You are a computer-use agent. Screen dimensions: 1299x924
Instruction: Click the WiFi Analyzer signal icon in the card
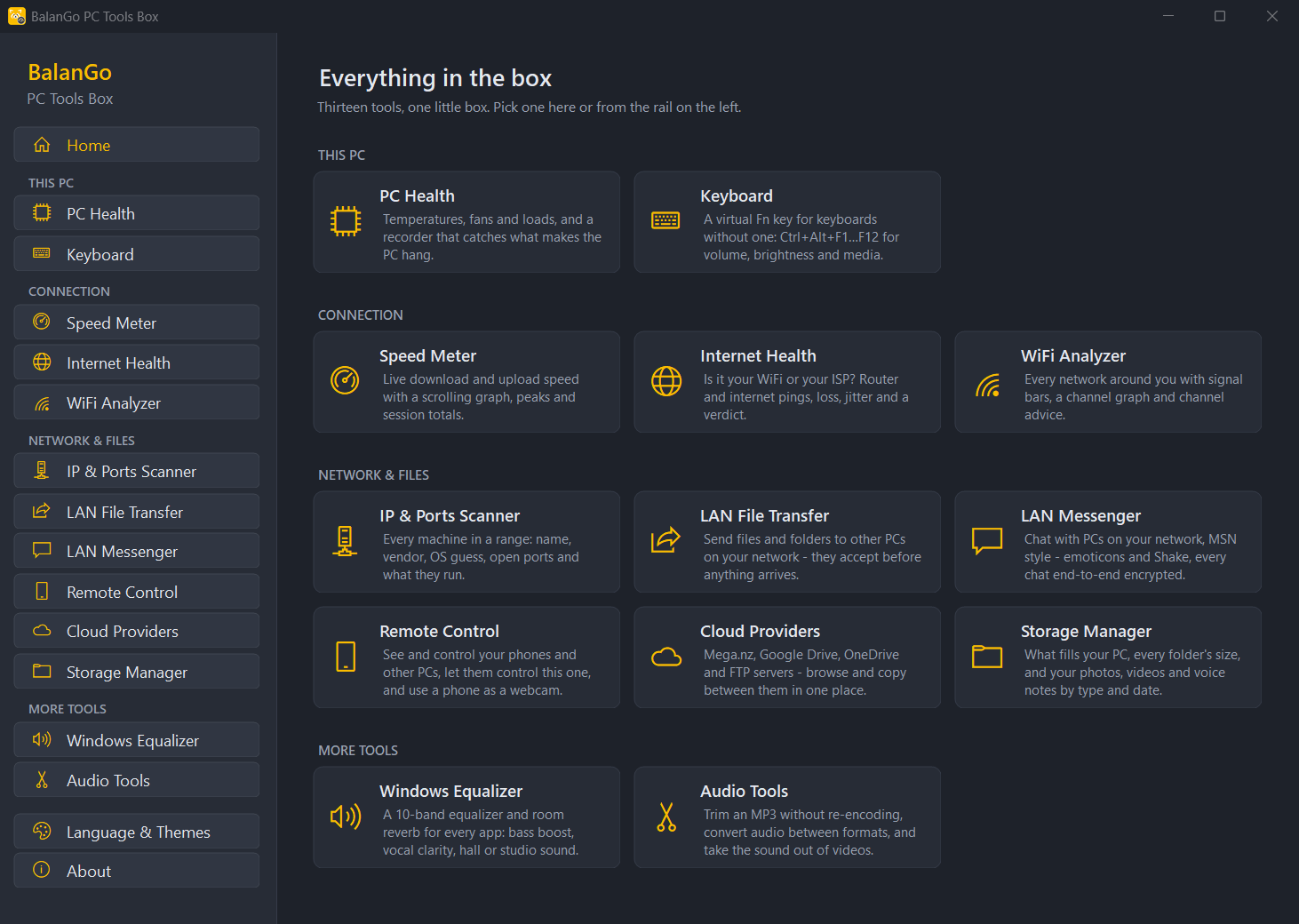pyautogui.click(x=987, y=385)
